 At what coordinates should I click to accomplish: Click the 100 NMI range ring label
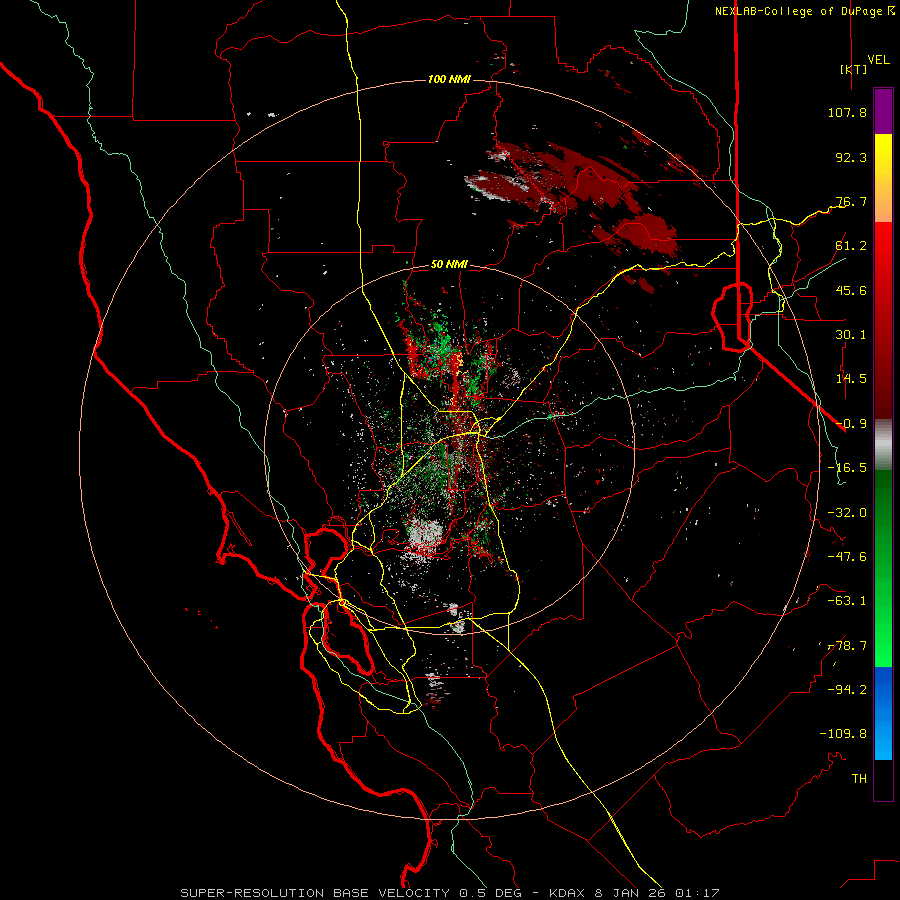point(449,79)
